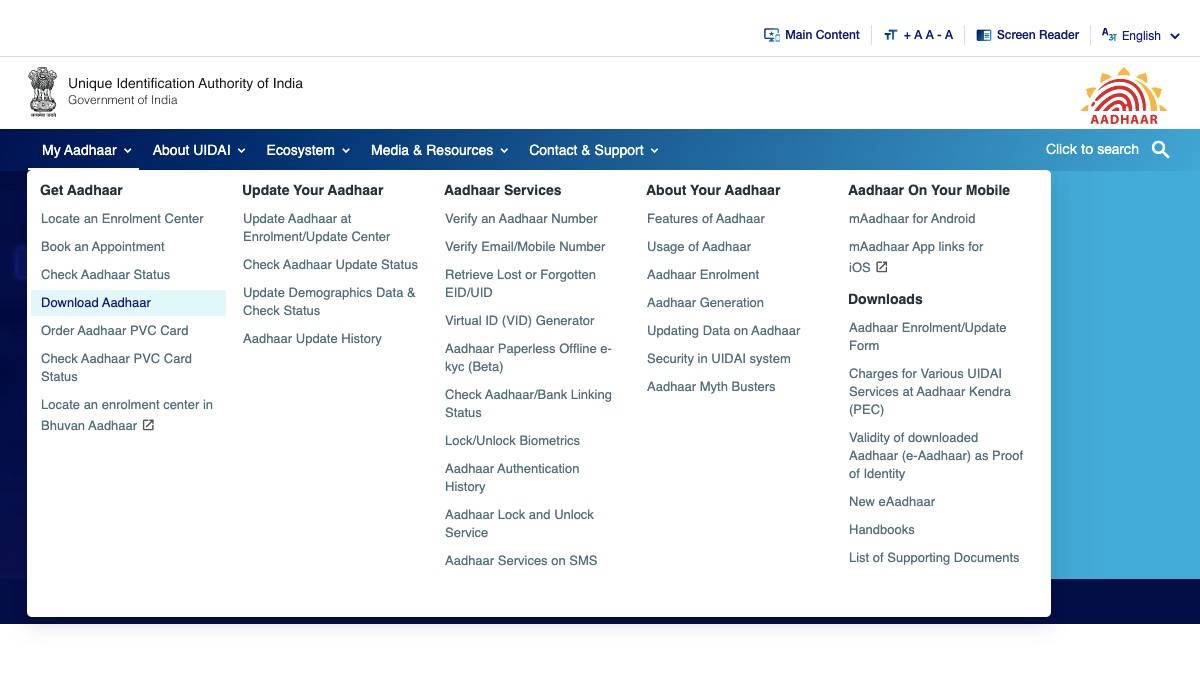This screenshot has height=675, width=1200.
Task: Open the Media & Resources menu
Action: [x=439, y=150]
